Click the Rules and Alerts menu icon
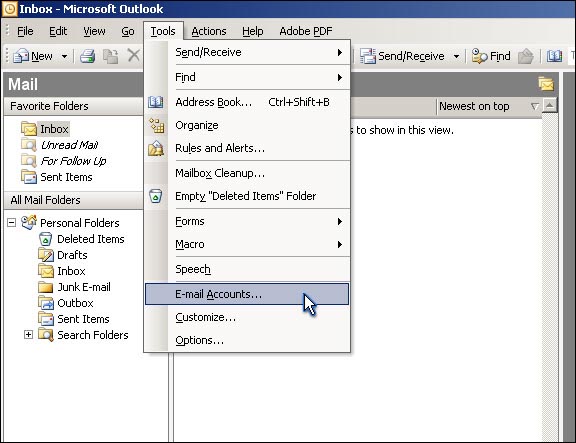This screenshot has height=443, width=576. coord(156,148)
